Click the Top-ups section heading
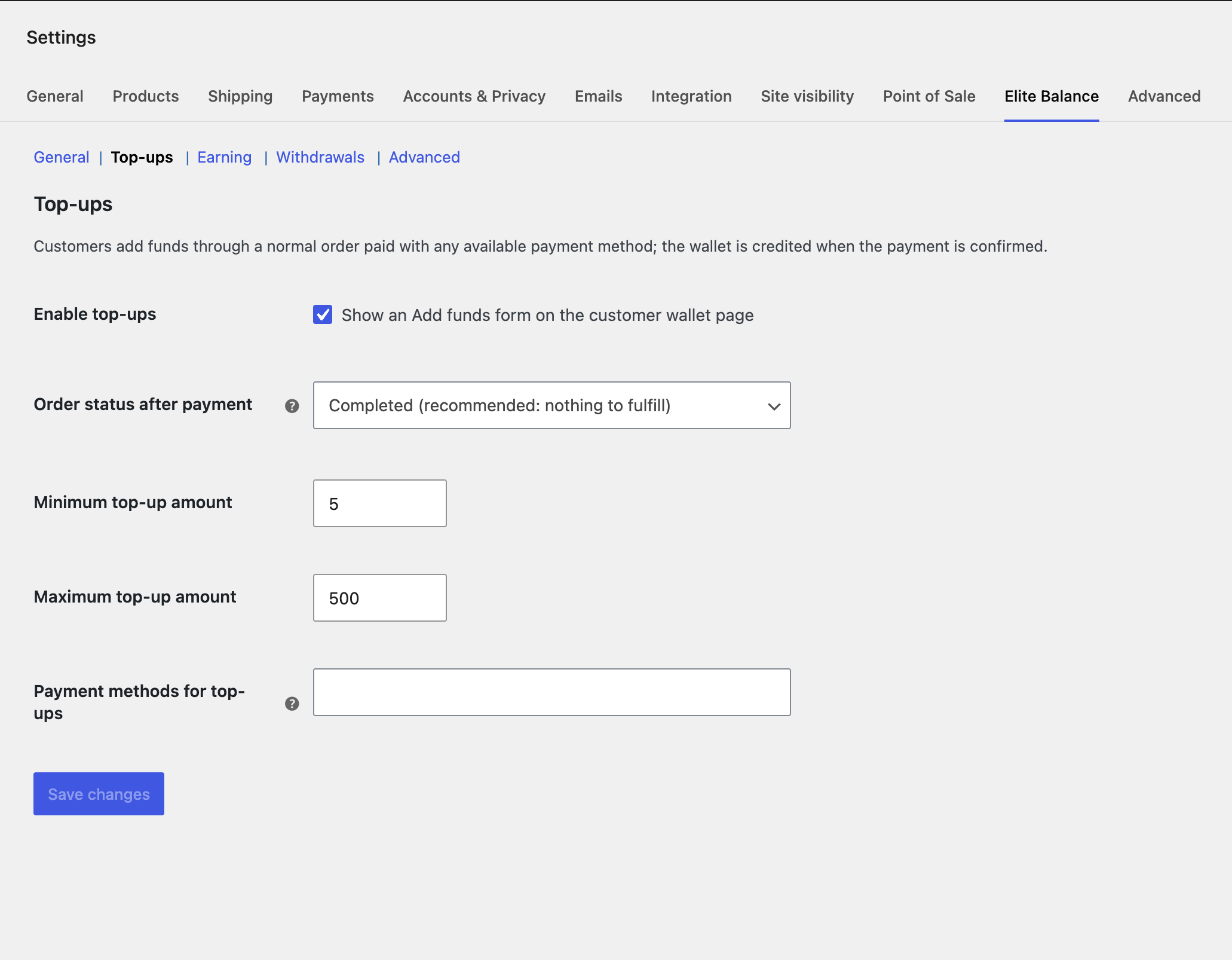Image resolution: width=1232 pixels, height=960 pixels. pyautogui.click(x=73, y=204)
